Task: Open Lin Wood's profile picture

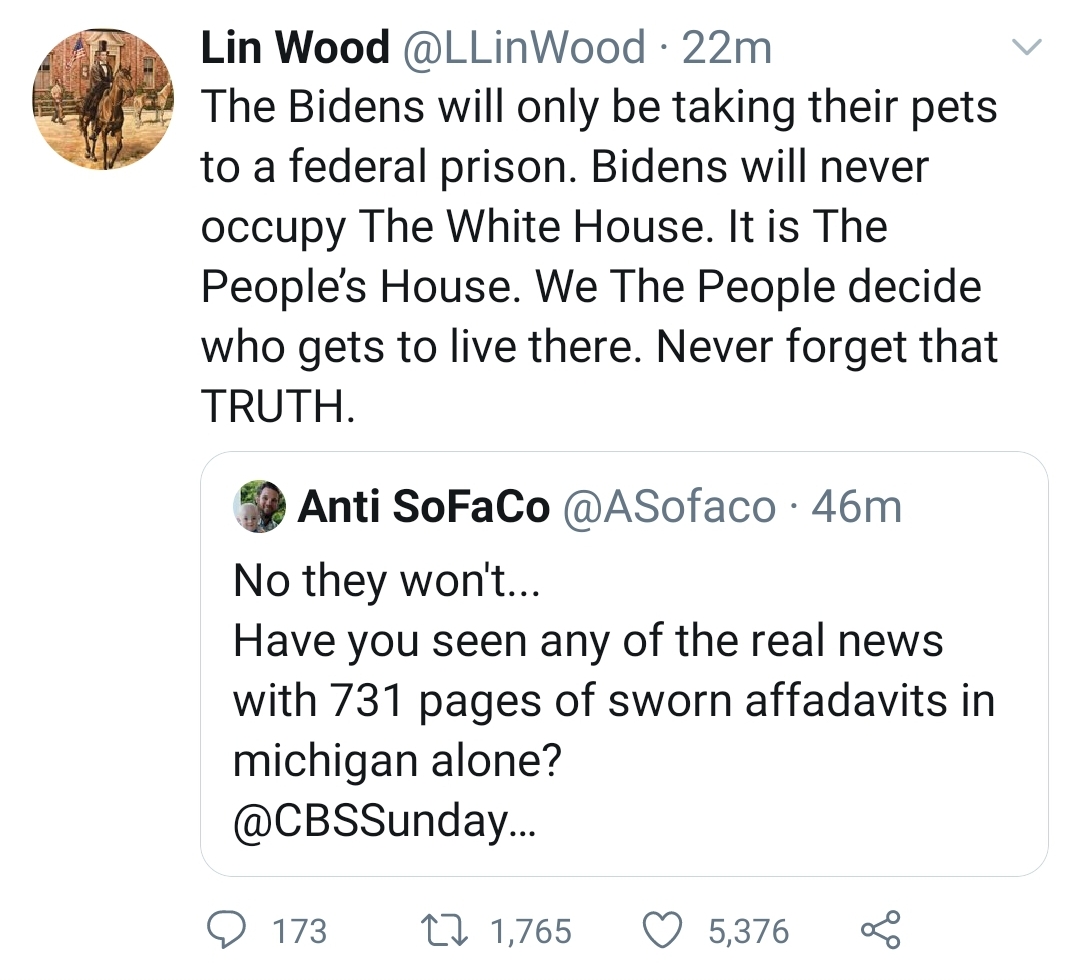Action: (104, 99)
